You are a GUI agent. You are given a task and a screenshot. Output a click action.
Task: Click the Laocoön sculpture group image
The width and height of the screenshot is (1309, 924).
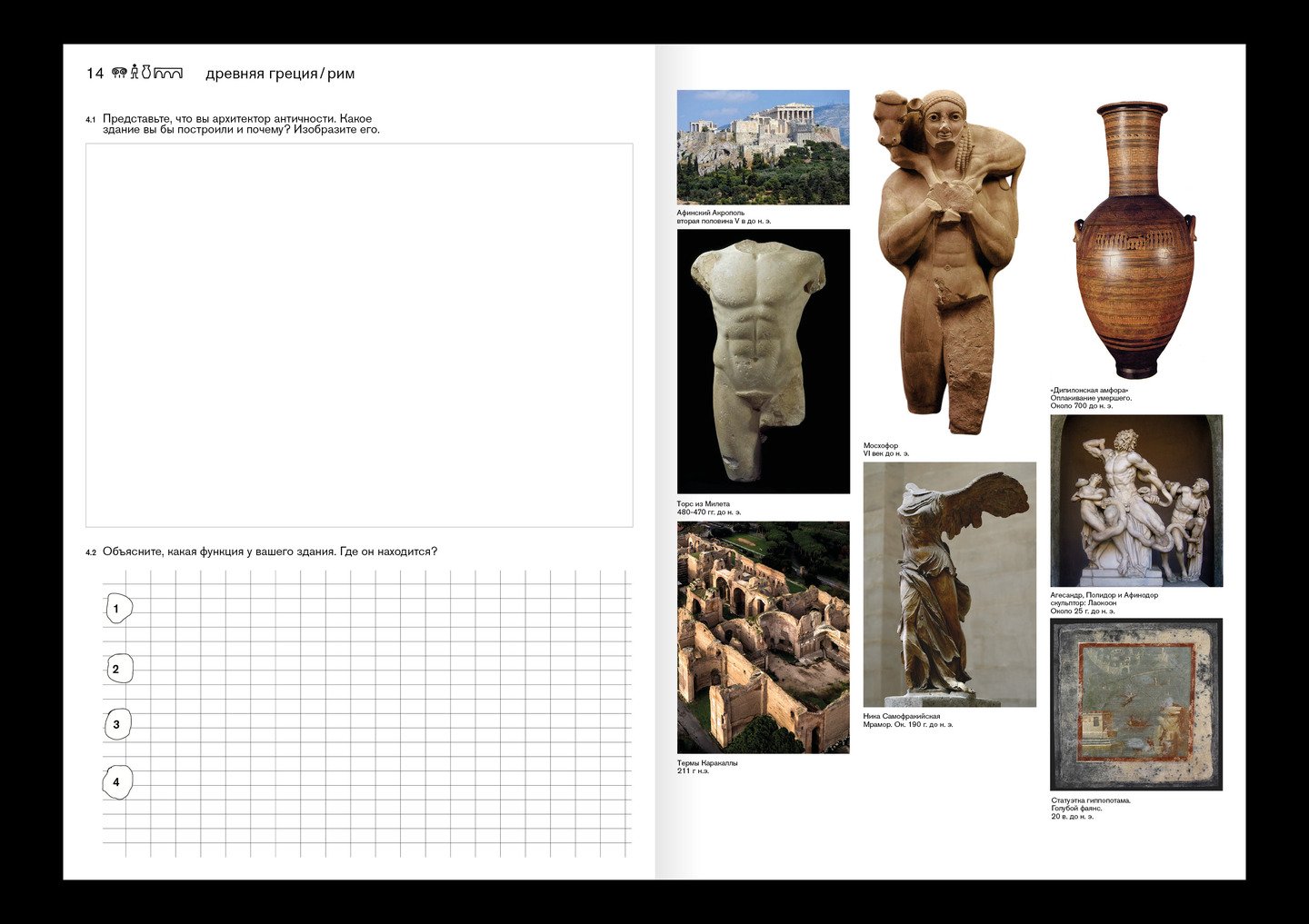pyautogui.click(x=1135, y=501)
